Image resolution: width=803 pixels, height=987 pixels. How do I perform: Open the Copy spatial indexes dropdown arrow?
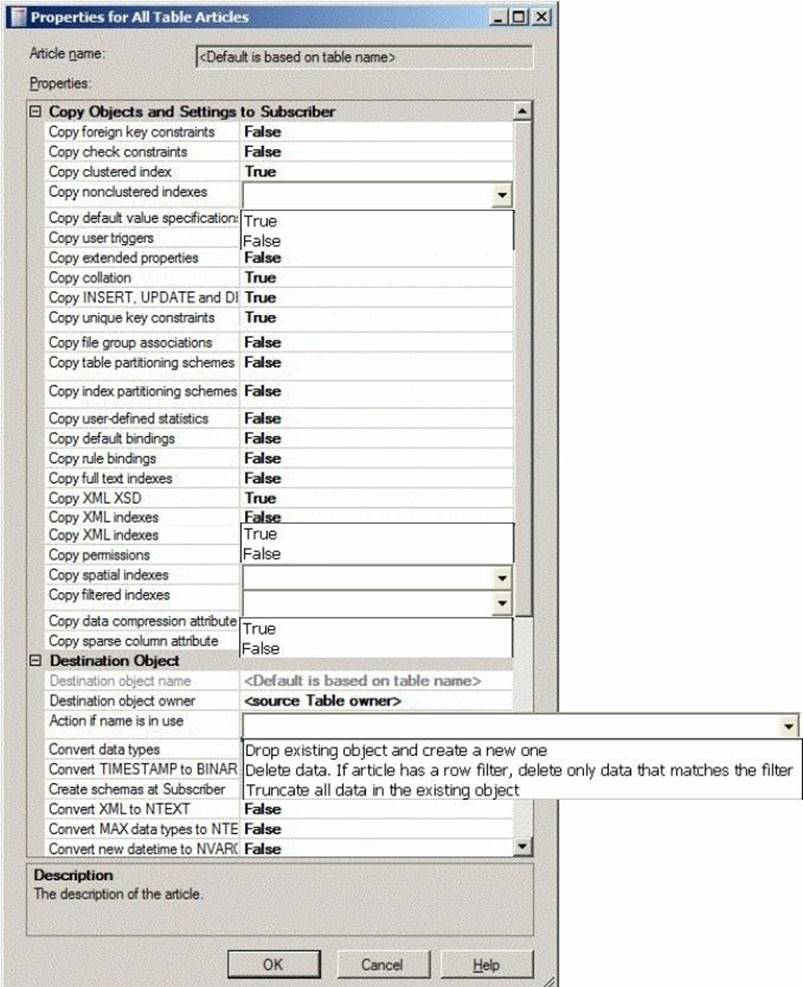[x=501, y=578]
